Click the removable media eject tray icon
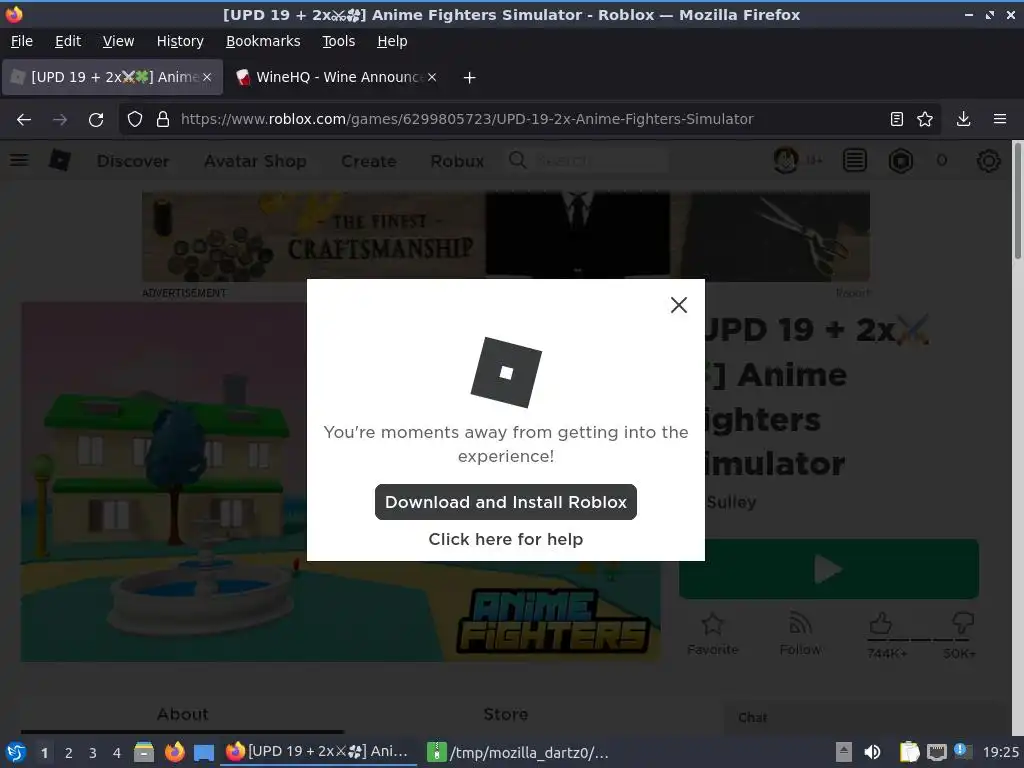The image size is (1024, 768). 843,752
